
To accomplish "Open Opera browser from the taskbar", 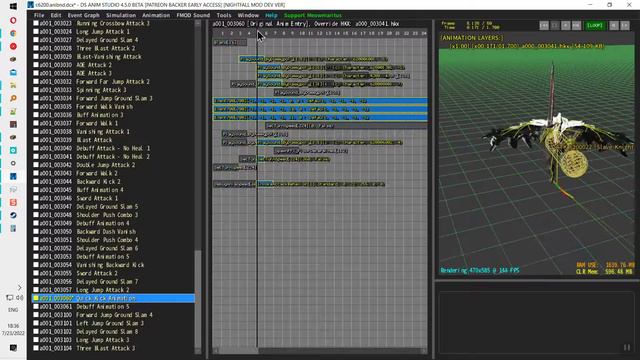I will point(13,20).
